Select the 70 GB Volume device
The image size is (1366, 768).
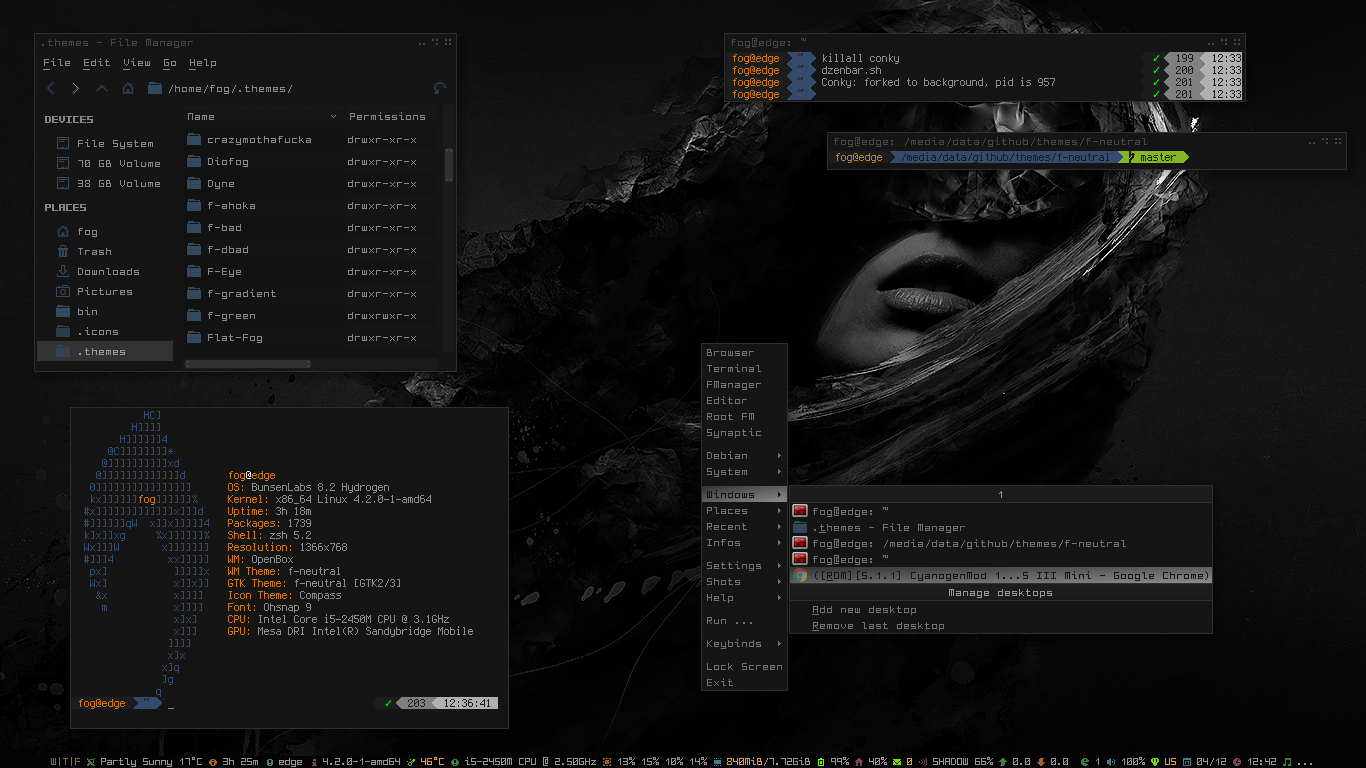pos(118,164)
